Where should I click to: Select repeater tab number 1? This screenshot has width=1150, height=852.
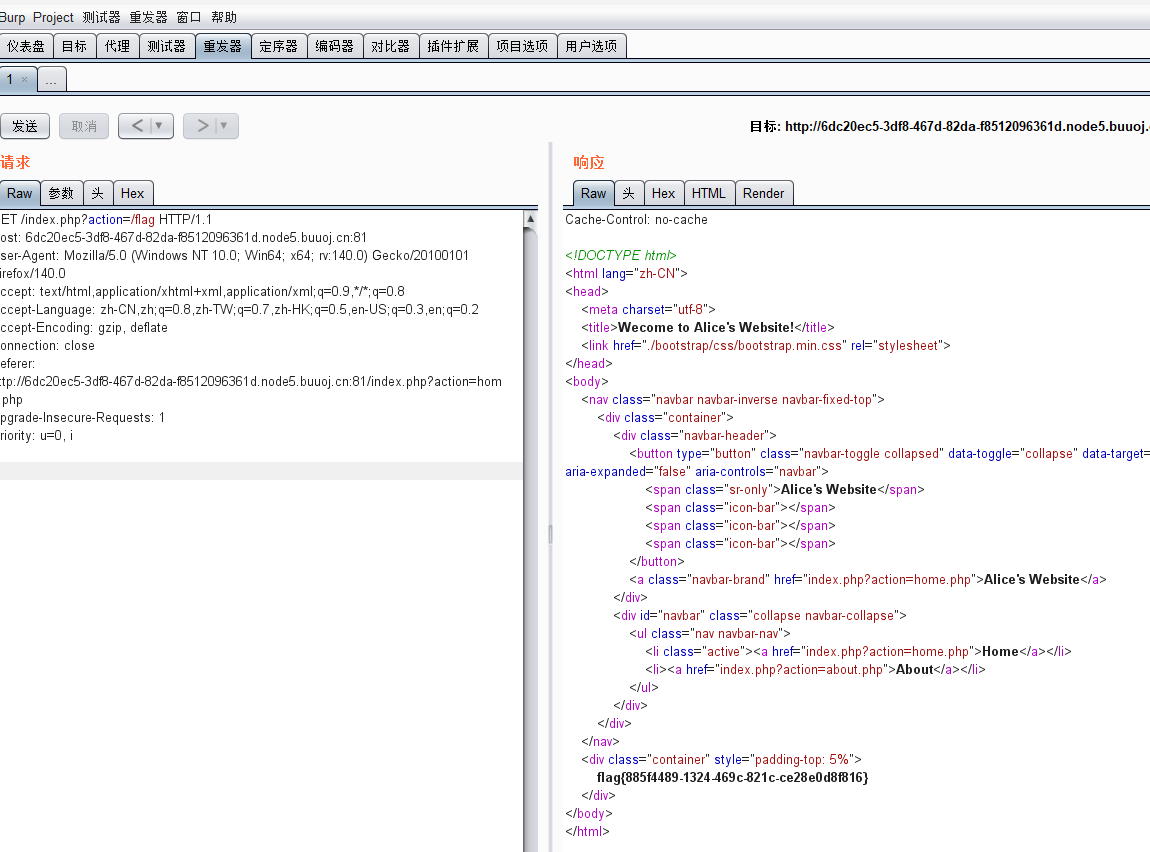pyautogui.click(x=10, y=79)
